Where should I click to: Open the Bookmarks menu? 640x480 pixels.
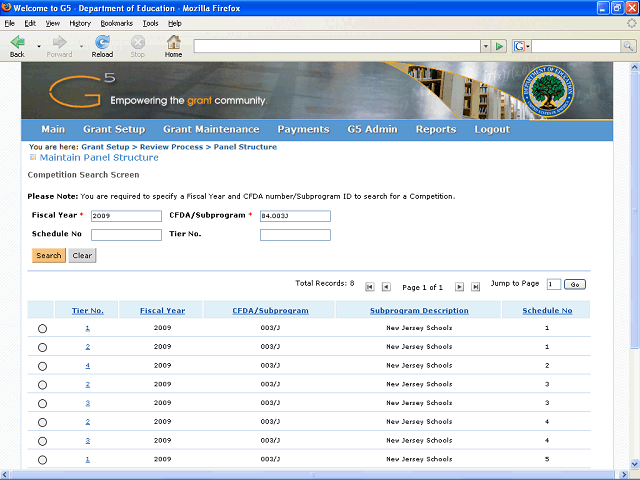pyautogui.click(x=115, y=22)
